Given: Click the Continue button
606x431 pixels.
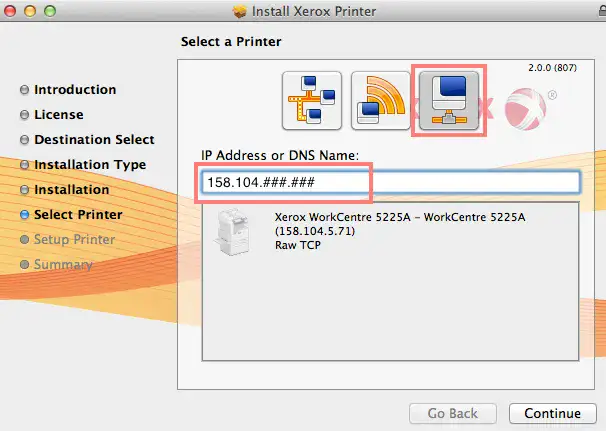Looking at the screenshot, I should pos(552,413).
